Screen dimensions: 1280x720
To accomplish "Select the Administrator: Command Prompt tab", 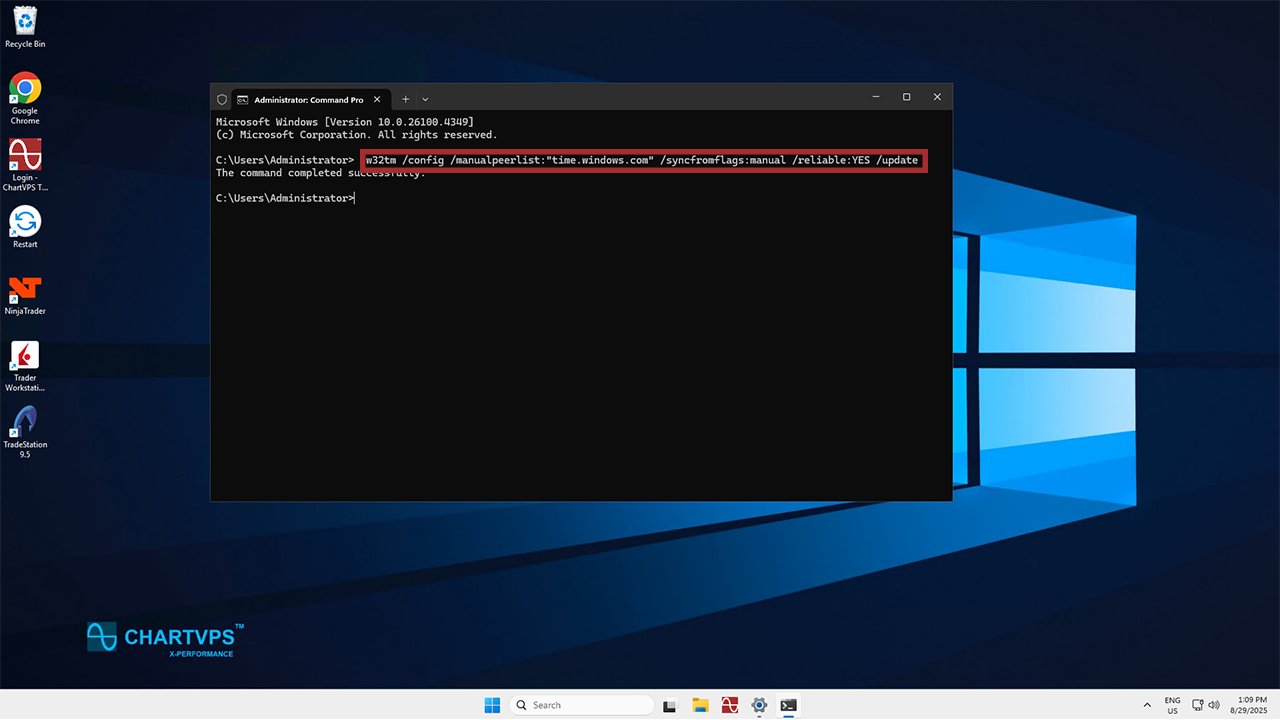I will (300, 99).
